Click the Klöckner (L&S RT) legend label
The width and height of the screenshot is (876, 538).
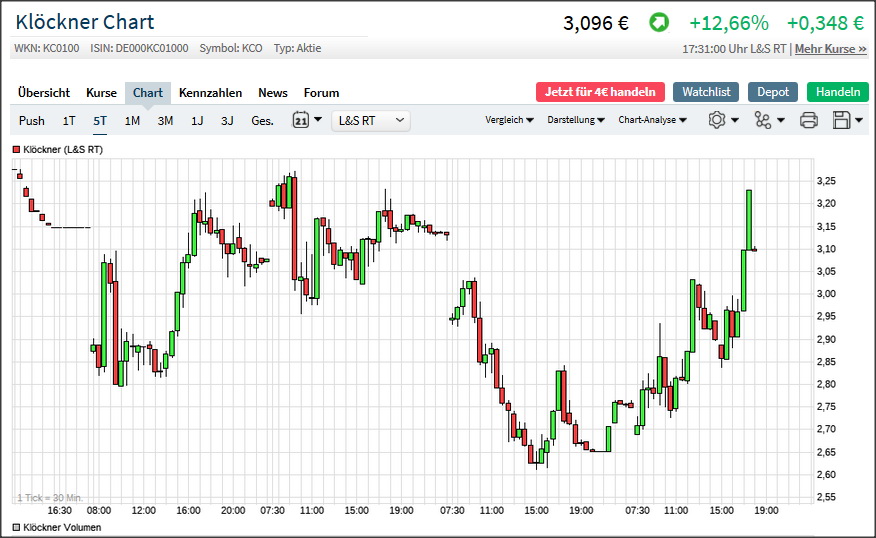pos(63,150)
